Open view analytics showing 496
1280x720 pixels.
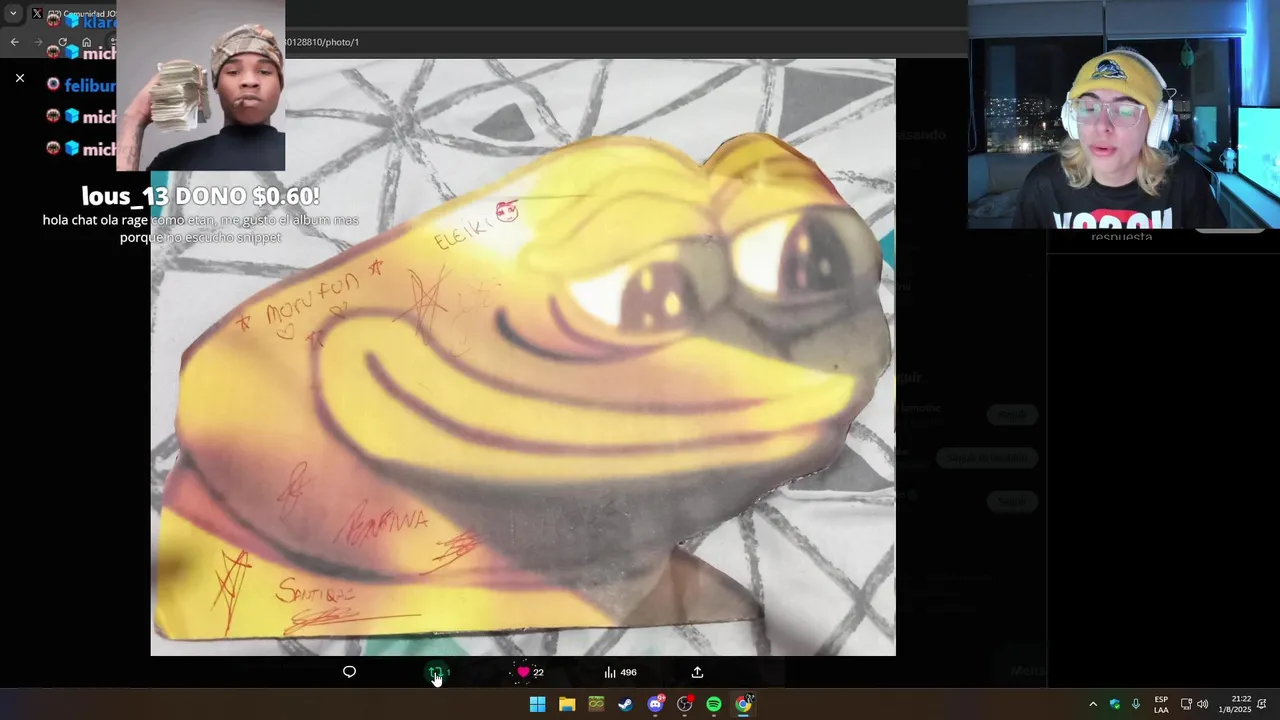620,672
